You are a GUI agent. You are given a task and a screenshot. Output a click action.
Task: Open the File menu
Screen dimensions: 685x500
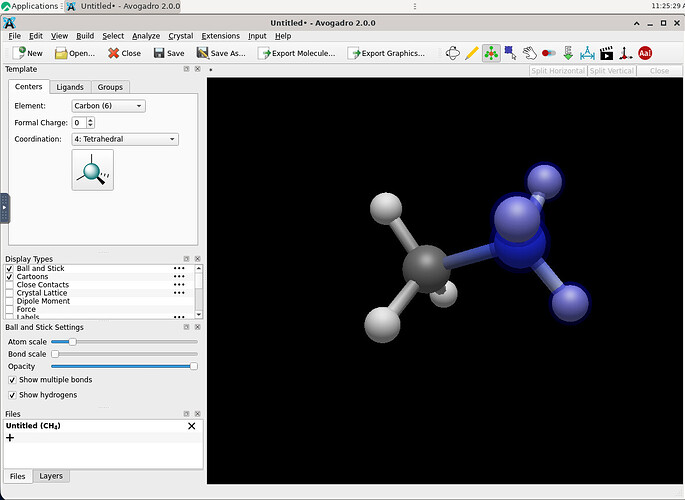(x=14, y=36)
